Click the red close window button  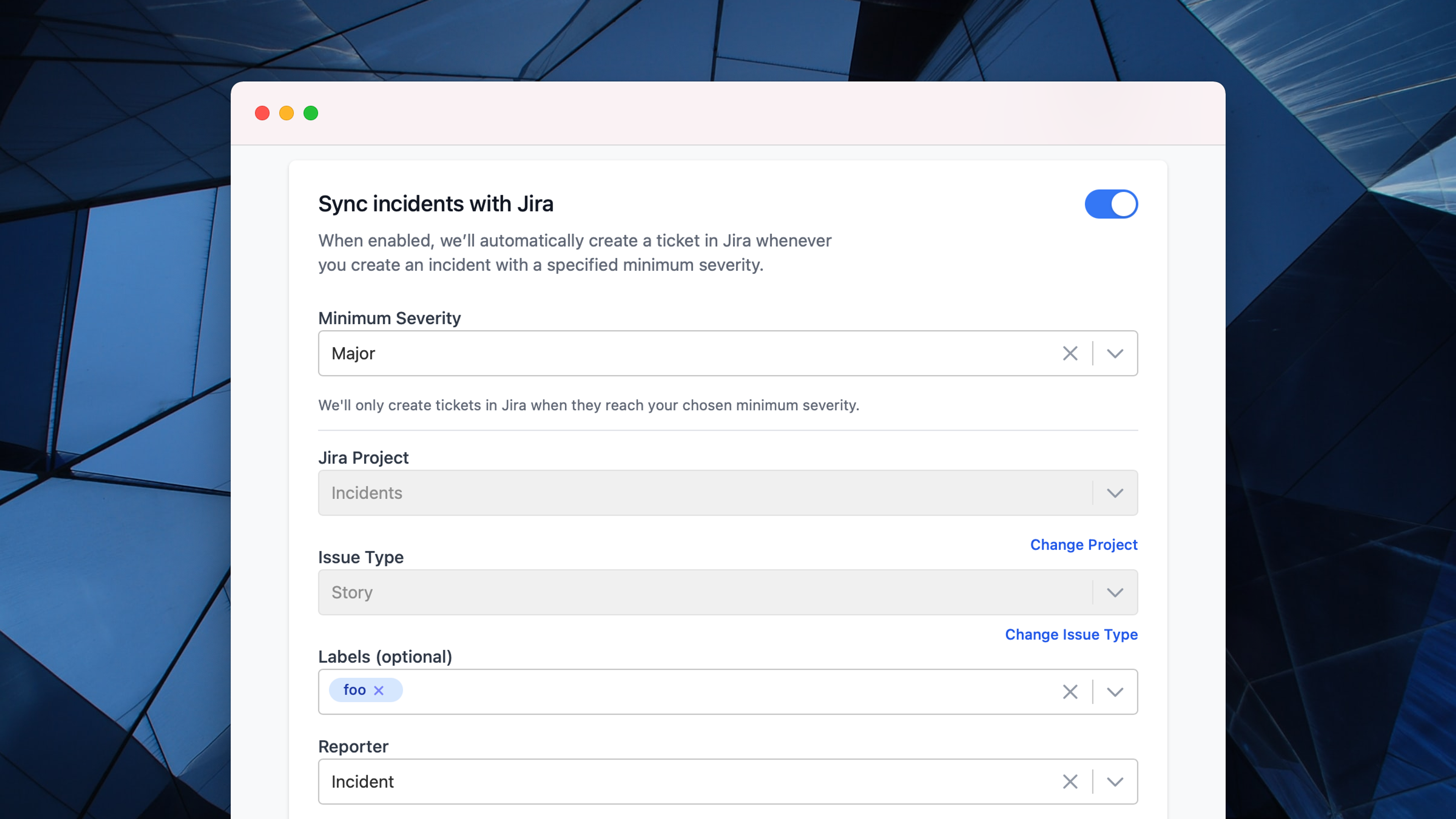(x=262, y=113)
